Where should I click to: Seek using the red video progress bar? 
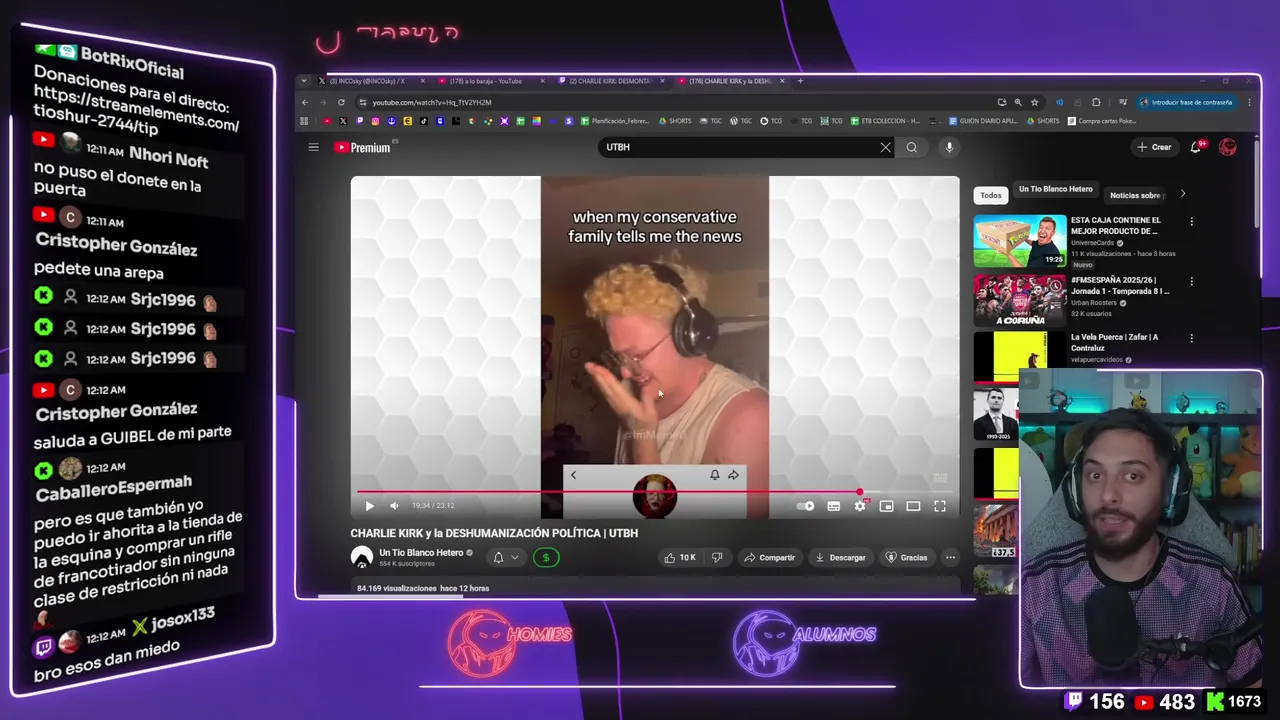(654, 492)
